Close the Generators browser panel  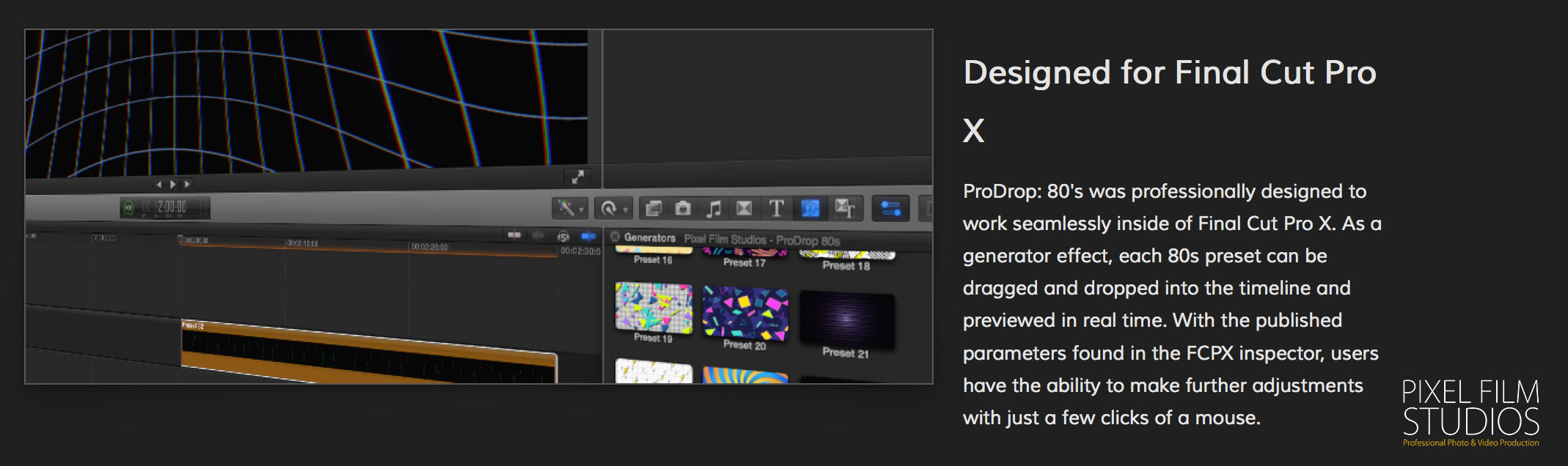[615, 237]
